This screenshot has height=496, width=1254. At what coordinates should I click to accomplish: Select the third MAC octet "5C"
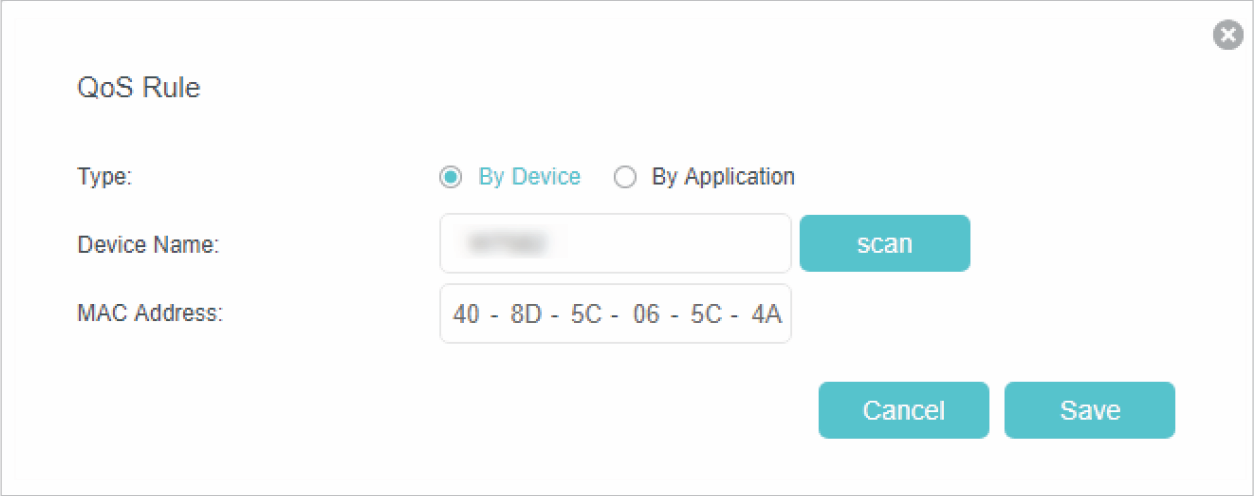tap(584, 315)
